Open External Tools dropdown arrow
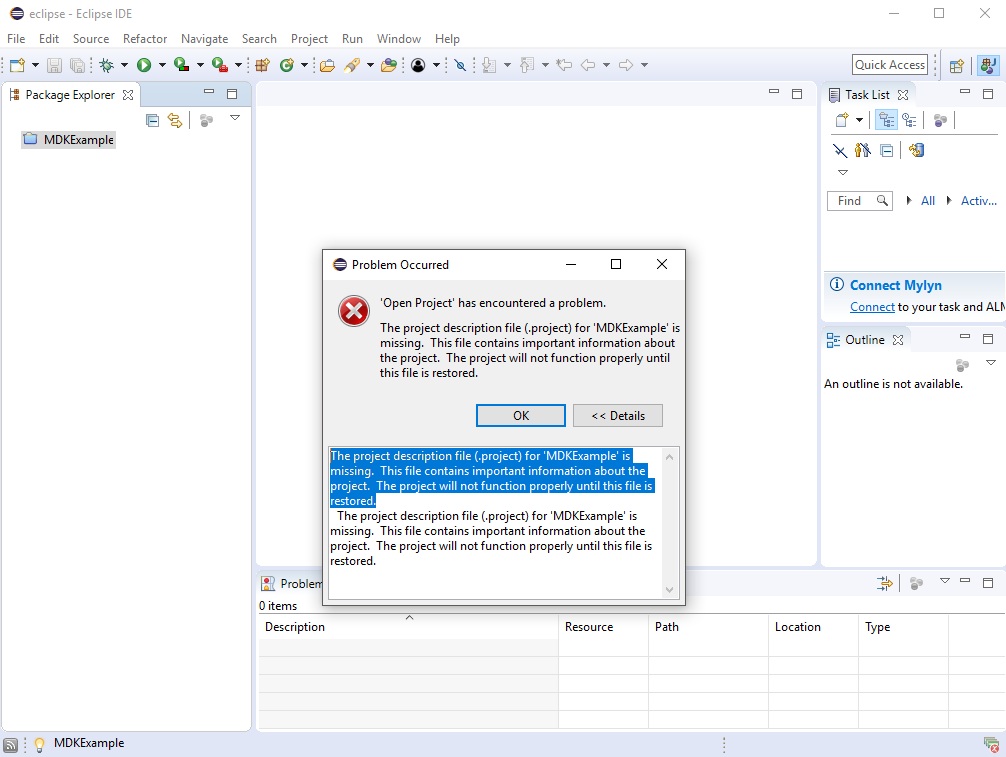The height and width of the screenshot is (757, 1006). pos(238,65)
